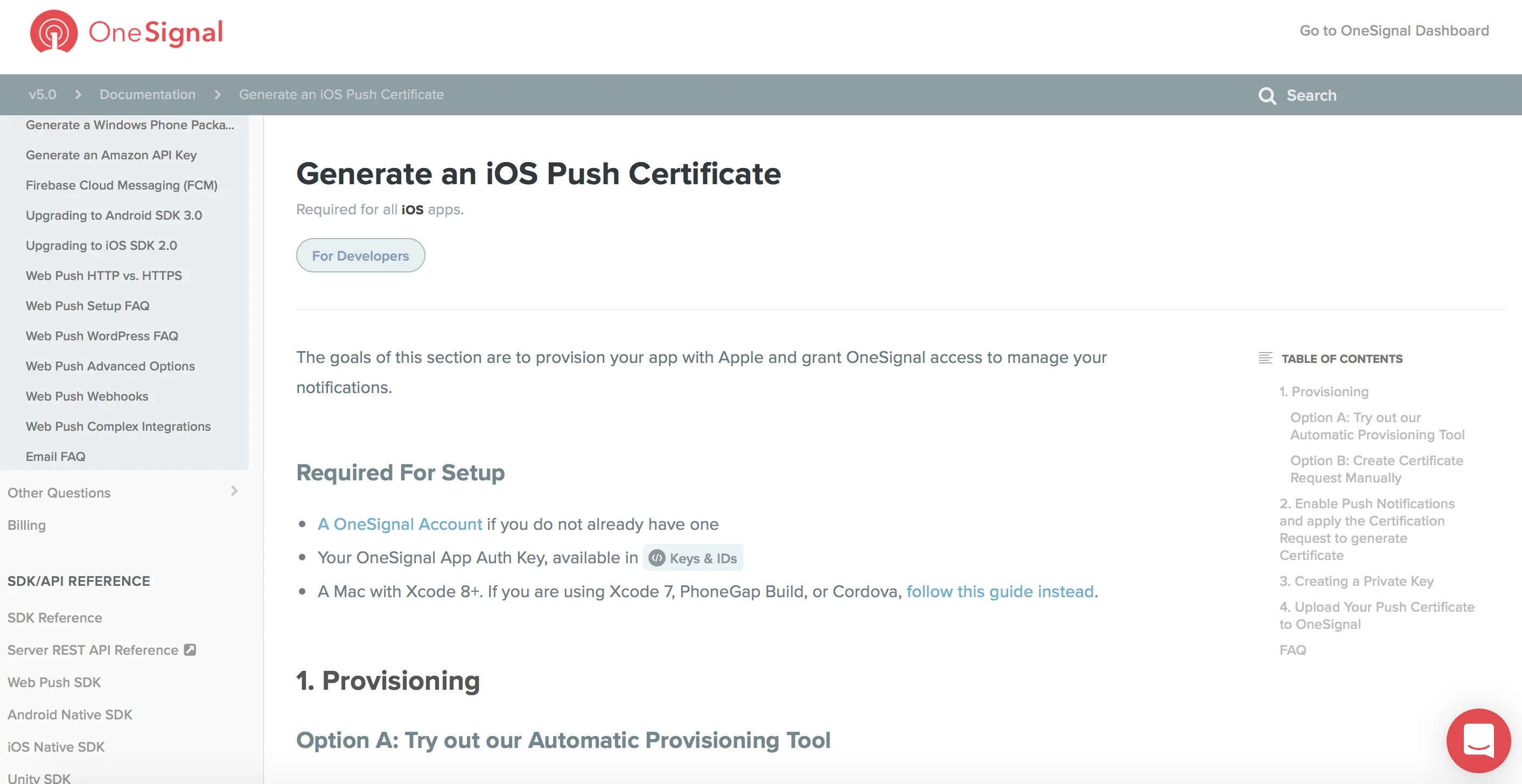Open the A OneSignal Account link

click(400, 524)
